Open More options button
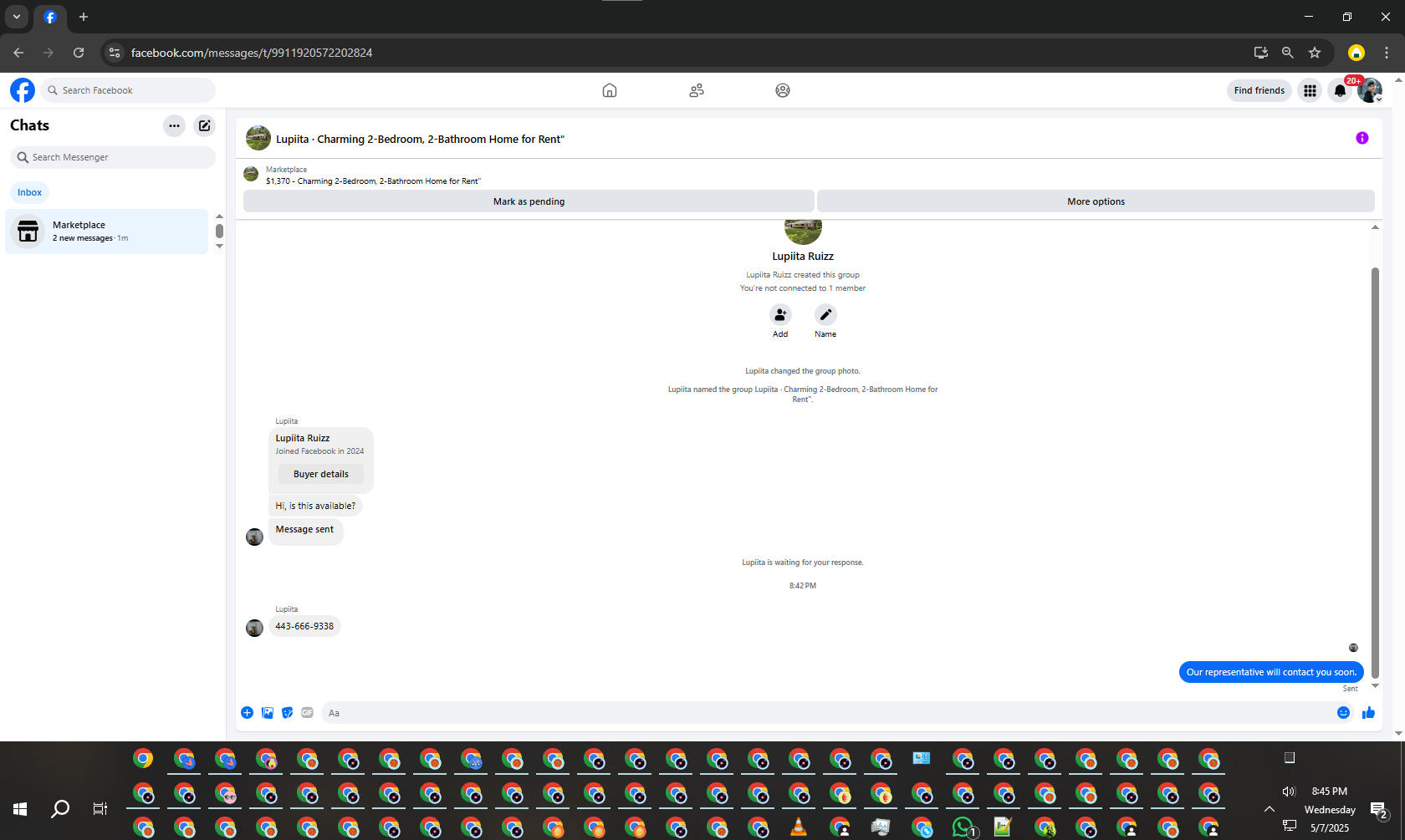The height and width of the screenshot is (840, 1405). [1096, 201]
